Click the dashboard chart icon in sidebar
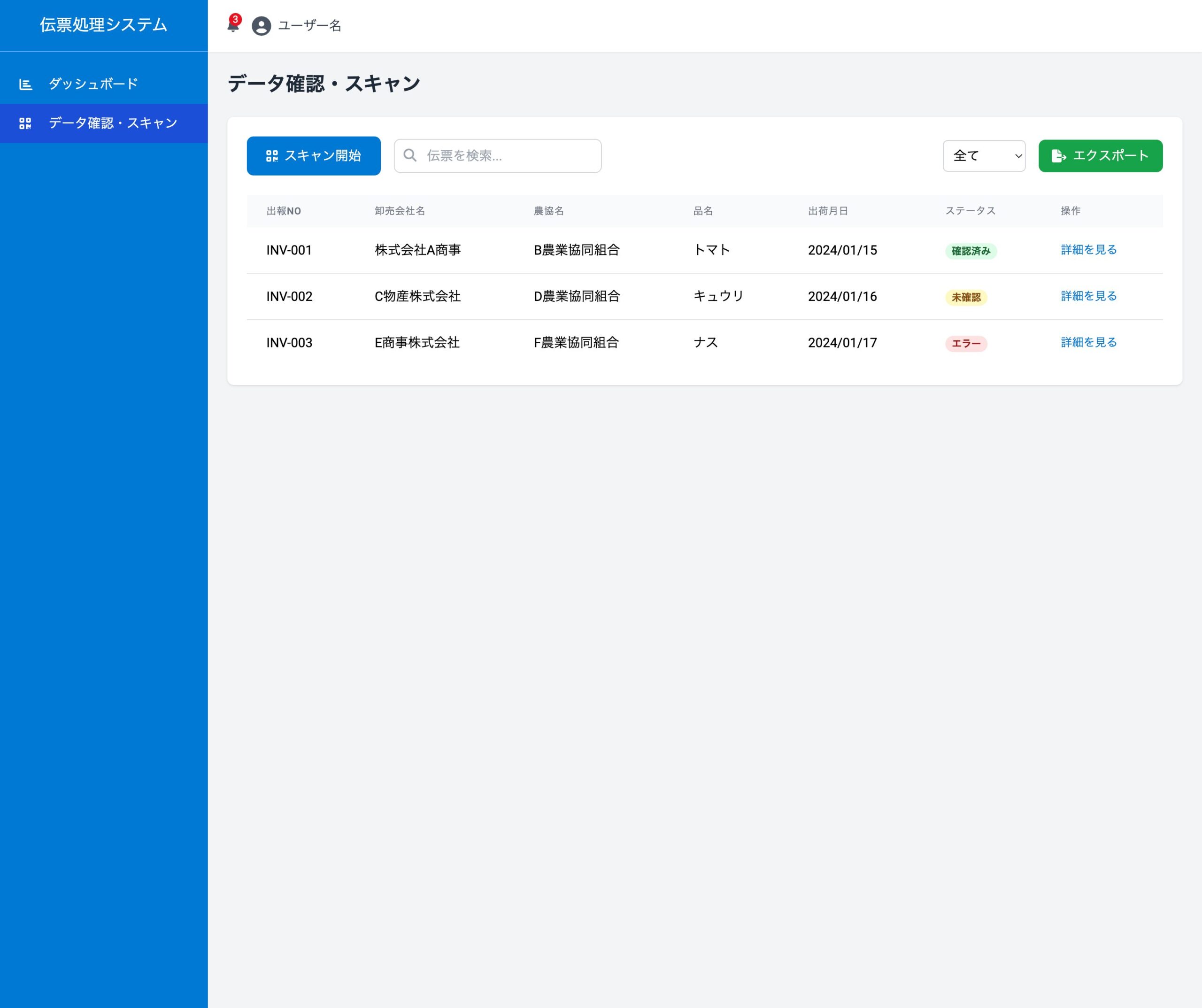The height and width of the screenshot is (1008, 1202). 25,84
